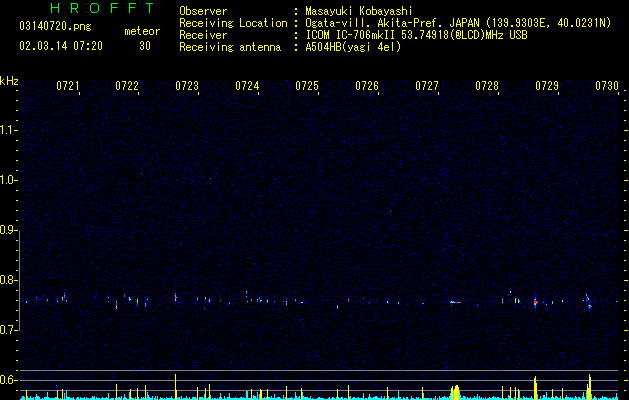Click the 0725 time marker
Screen dimensions: 629x400
coord(307,86)
